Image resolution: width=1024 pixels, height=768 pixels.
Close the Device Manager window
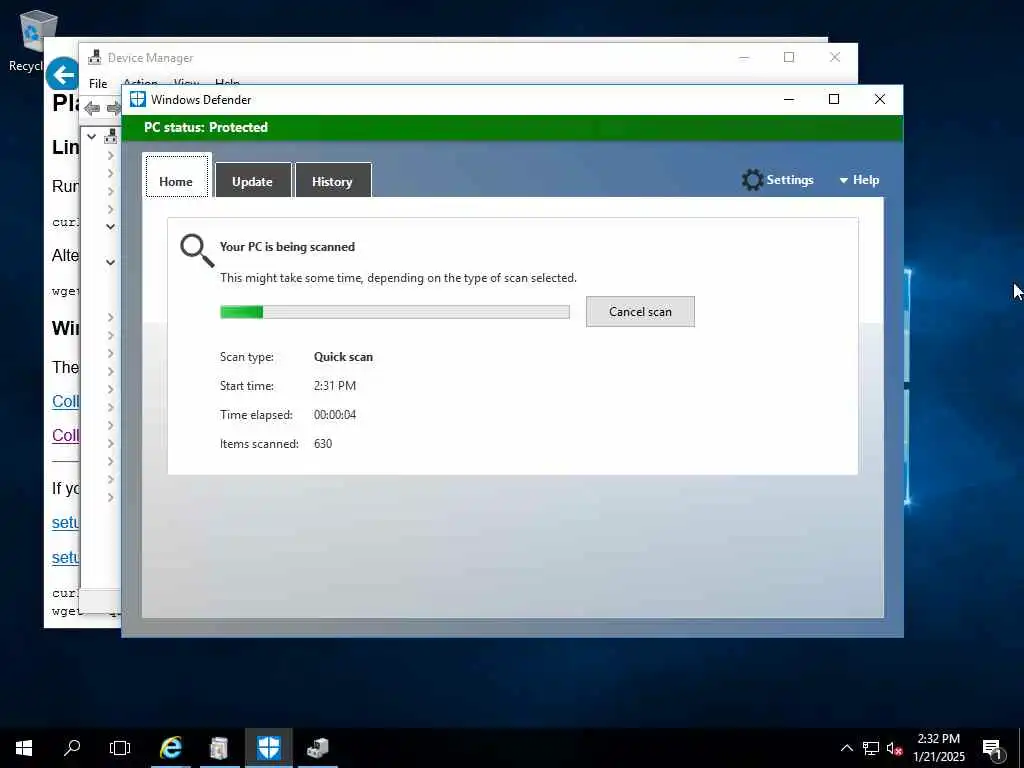pos(835,57)
